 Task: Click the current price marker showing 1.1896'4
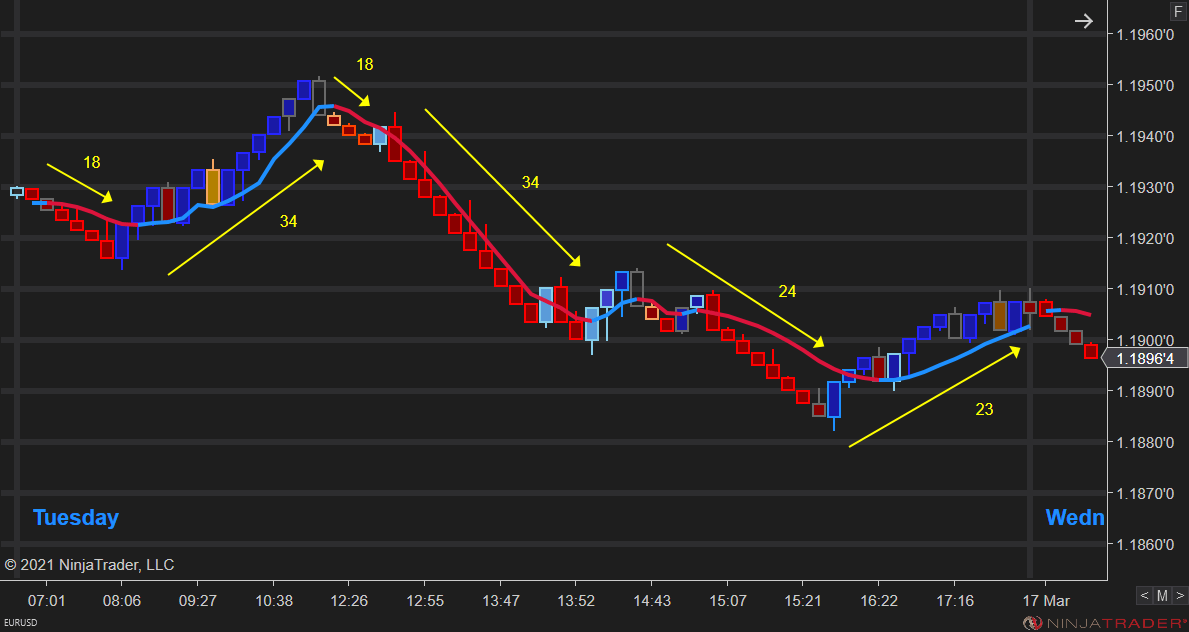[x=1146, y=357]
